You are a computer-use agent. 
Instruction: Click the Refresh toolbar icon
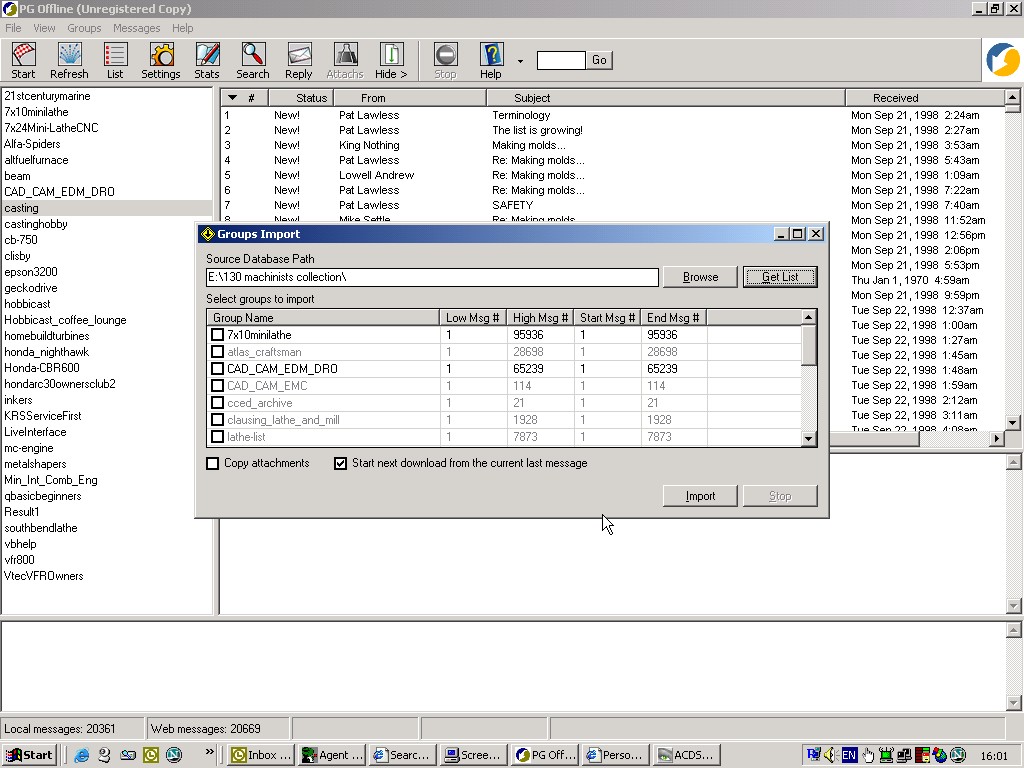coord(69,60)
